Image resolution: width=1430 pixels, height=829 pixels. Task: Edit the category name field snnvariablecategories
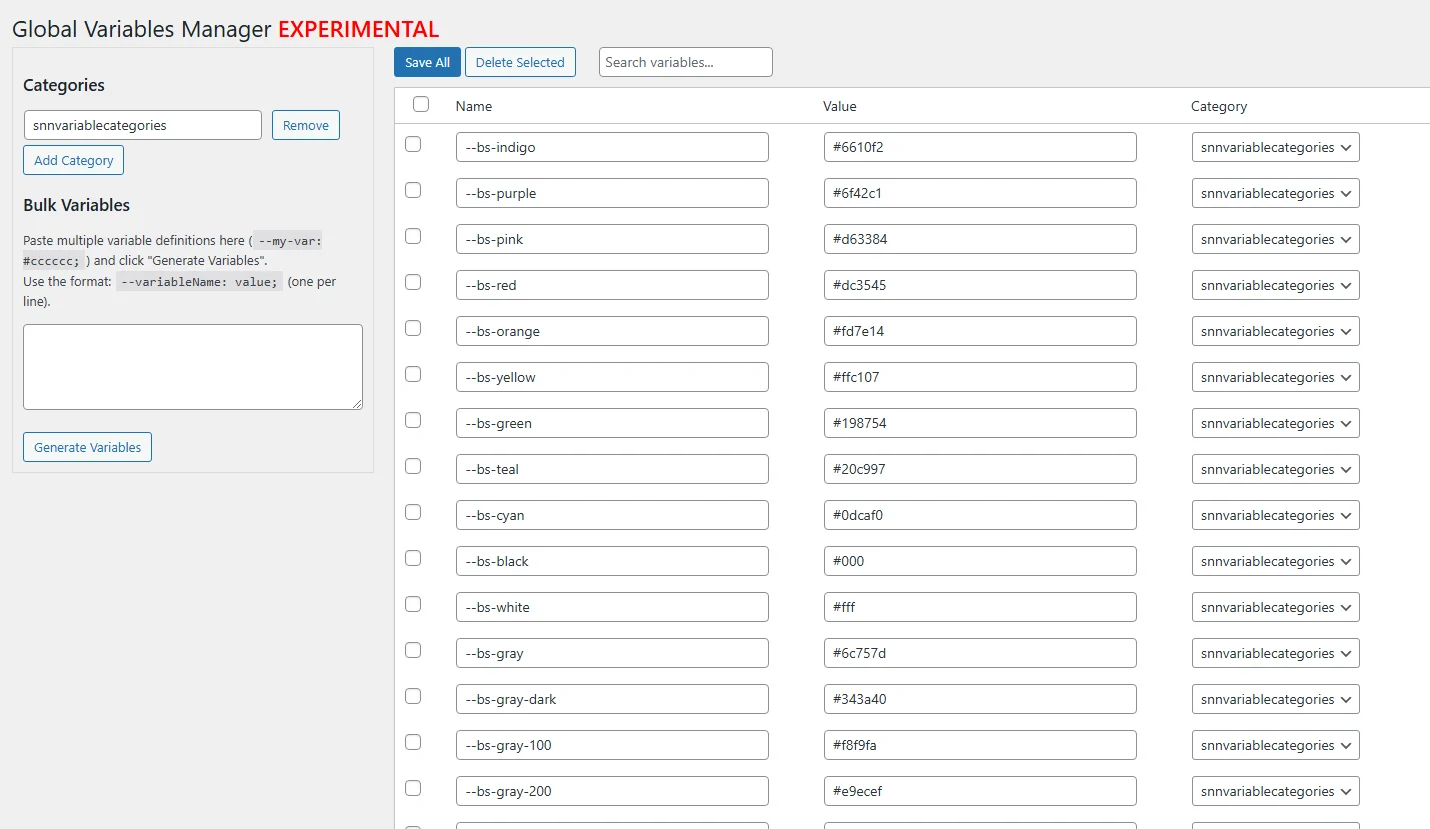(x=142, y=125)
